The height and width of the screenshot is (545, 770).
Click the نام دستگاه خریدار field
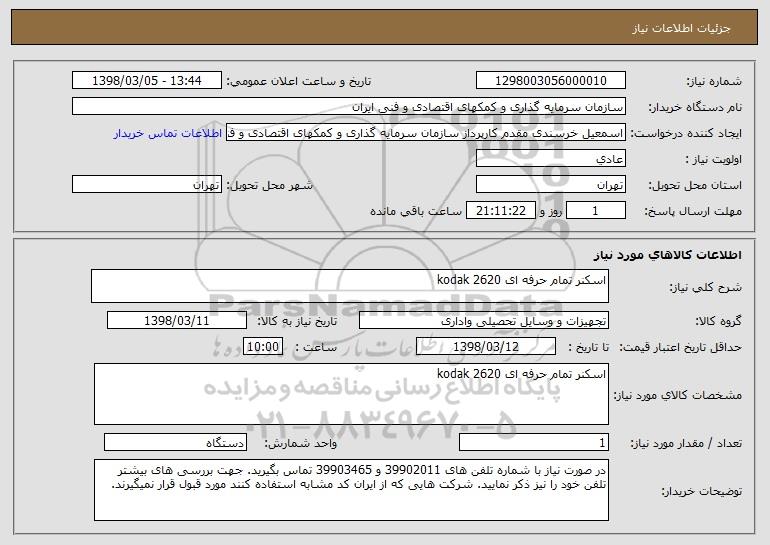pyautogui.click(x=349, y=107)
